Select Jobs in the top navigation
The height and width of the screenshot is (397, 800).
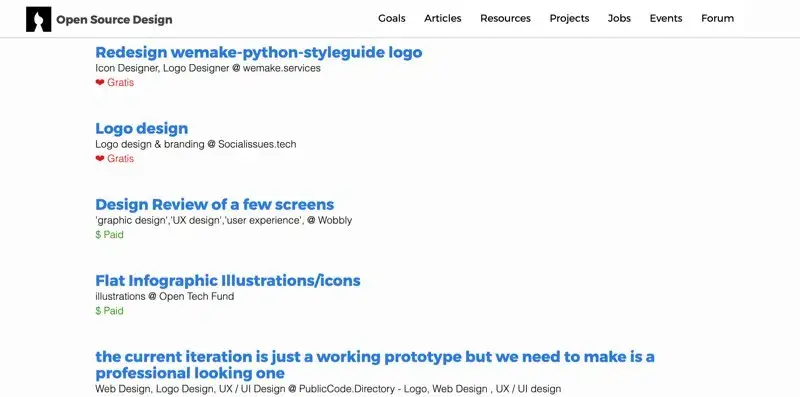(x=619, y=18)
